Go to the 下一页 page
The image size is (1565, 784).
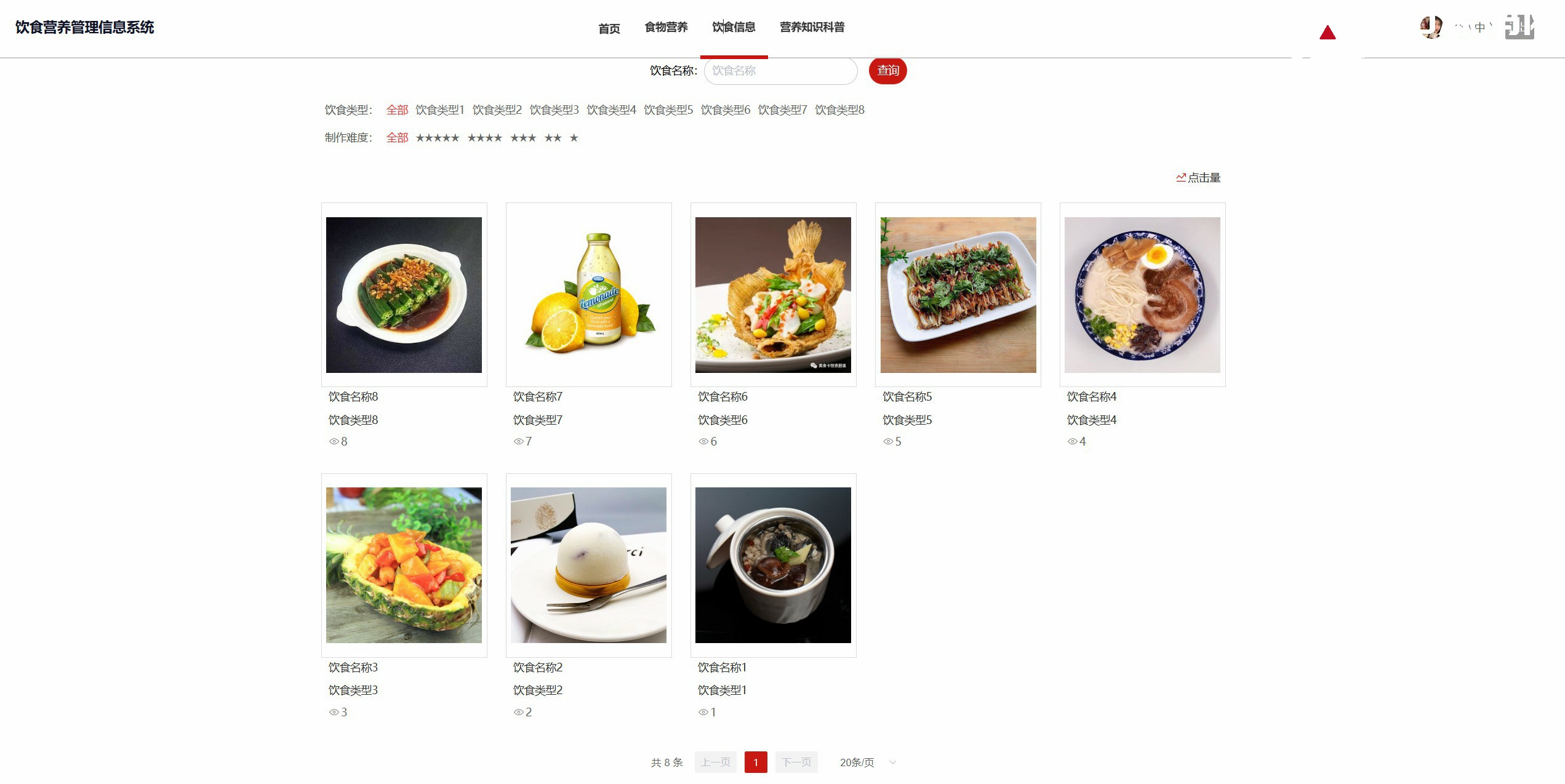[x=796, y=762]
